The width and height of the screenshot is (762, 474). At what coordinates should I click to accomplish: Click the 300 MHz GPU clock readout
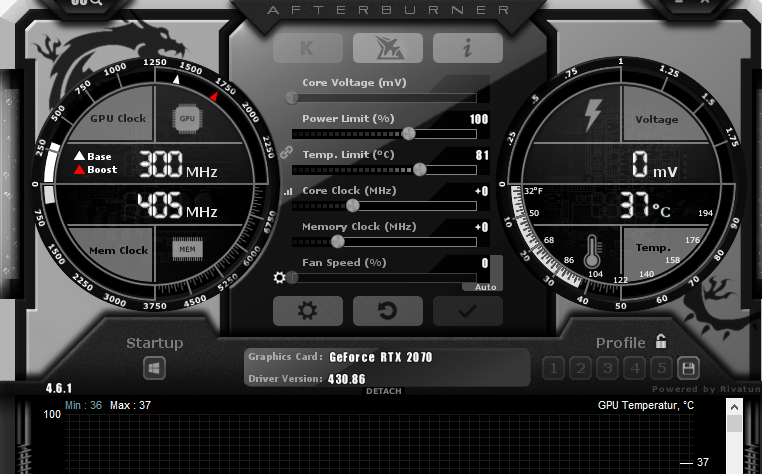click(178, 164)
